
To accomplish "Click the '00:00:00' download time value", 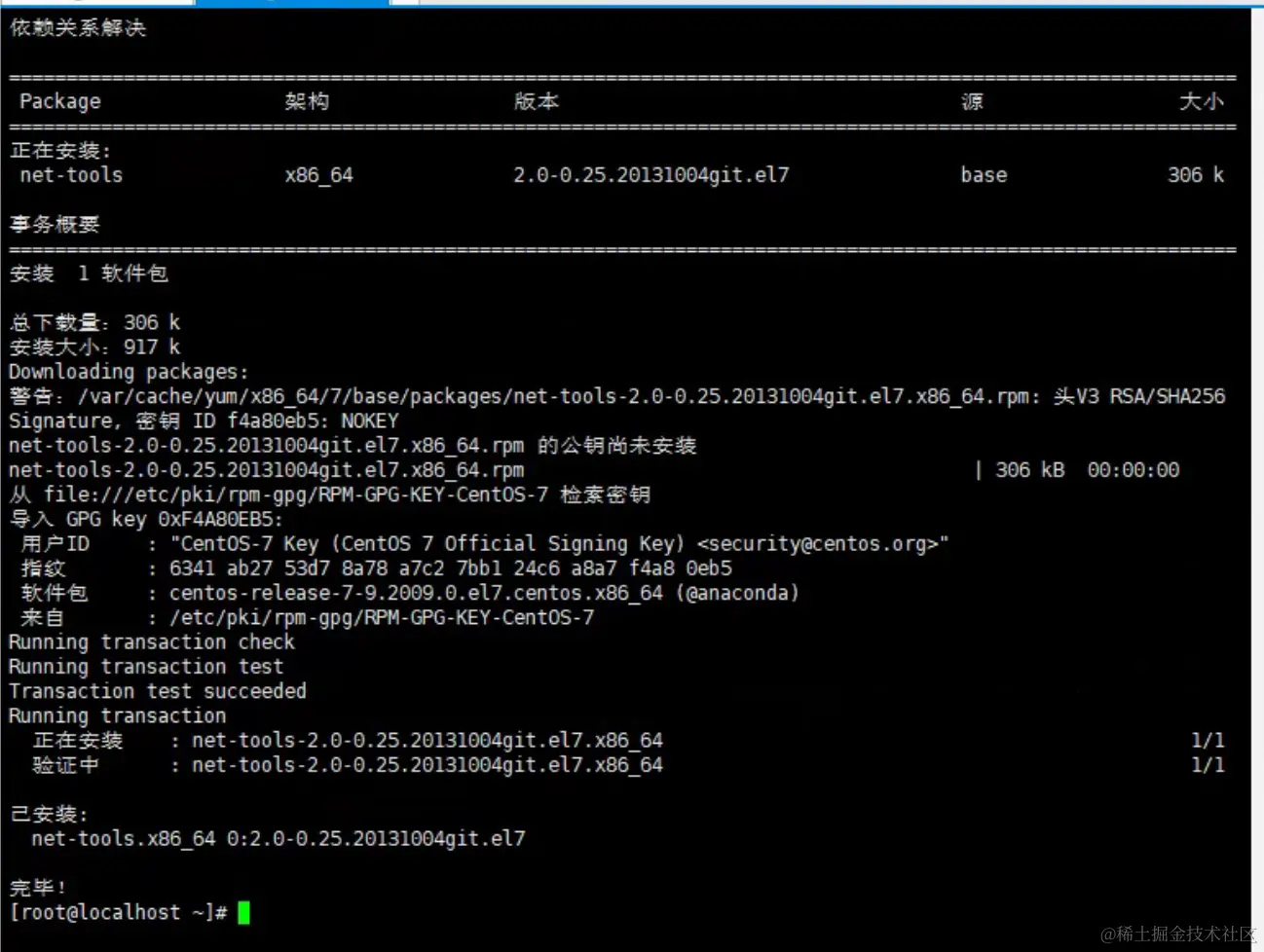I will tap(1133, 470).
